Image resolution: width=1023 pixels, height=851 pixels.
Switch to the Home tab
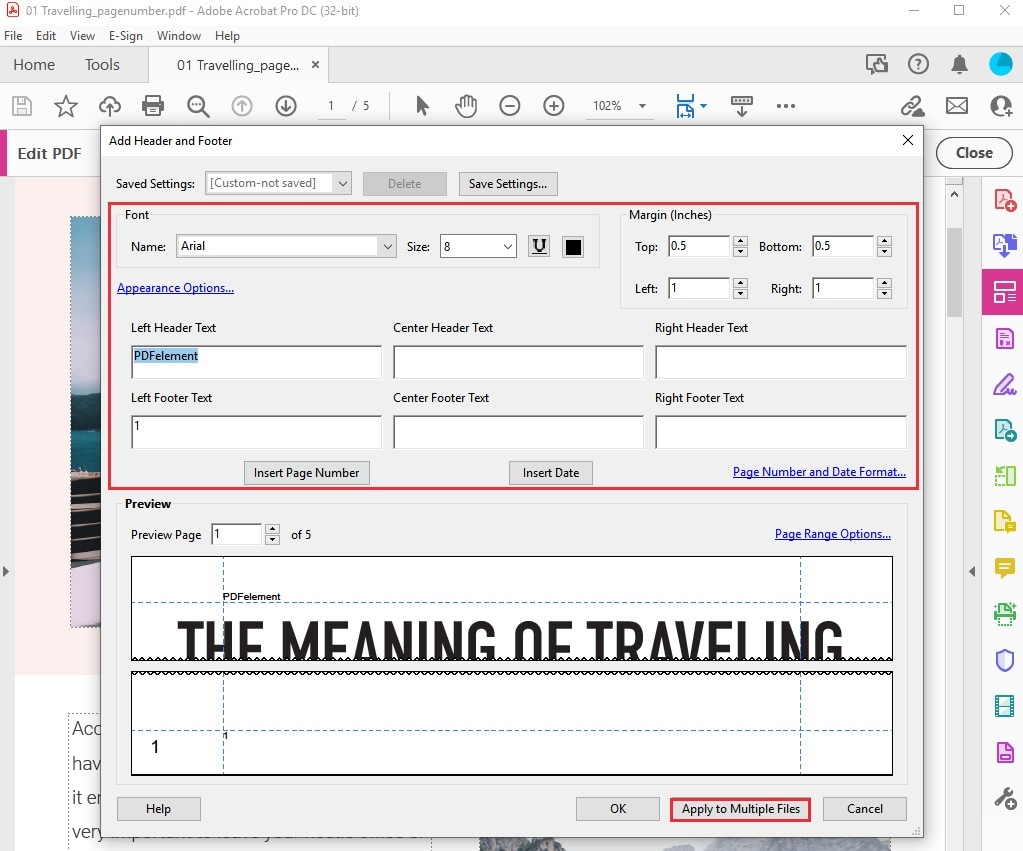(x=33, y=64)
